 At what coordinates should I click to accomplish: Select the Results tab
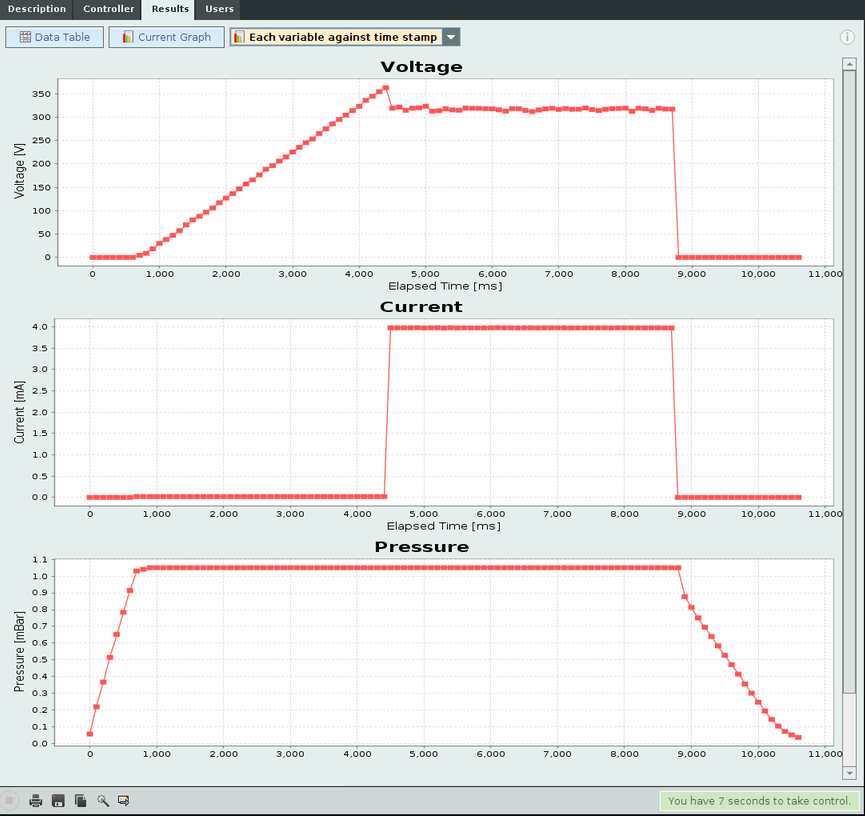(170, 9)
